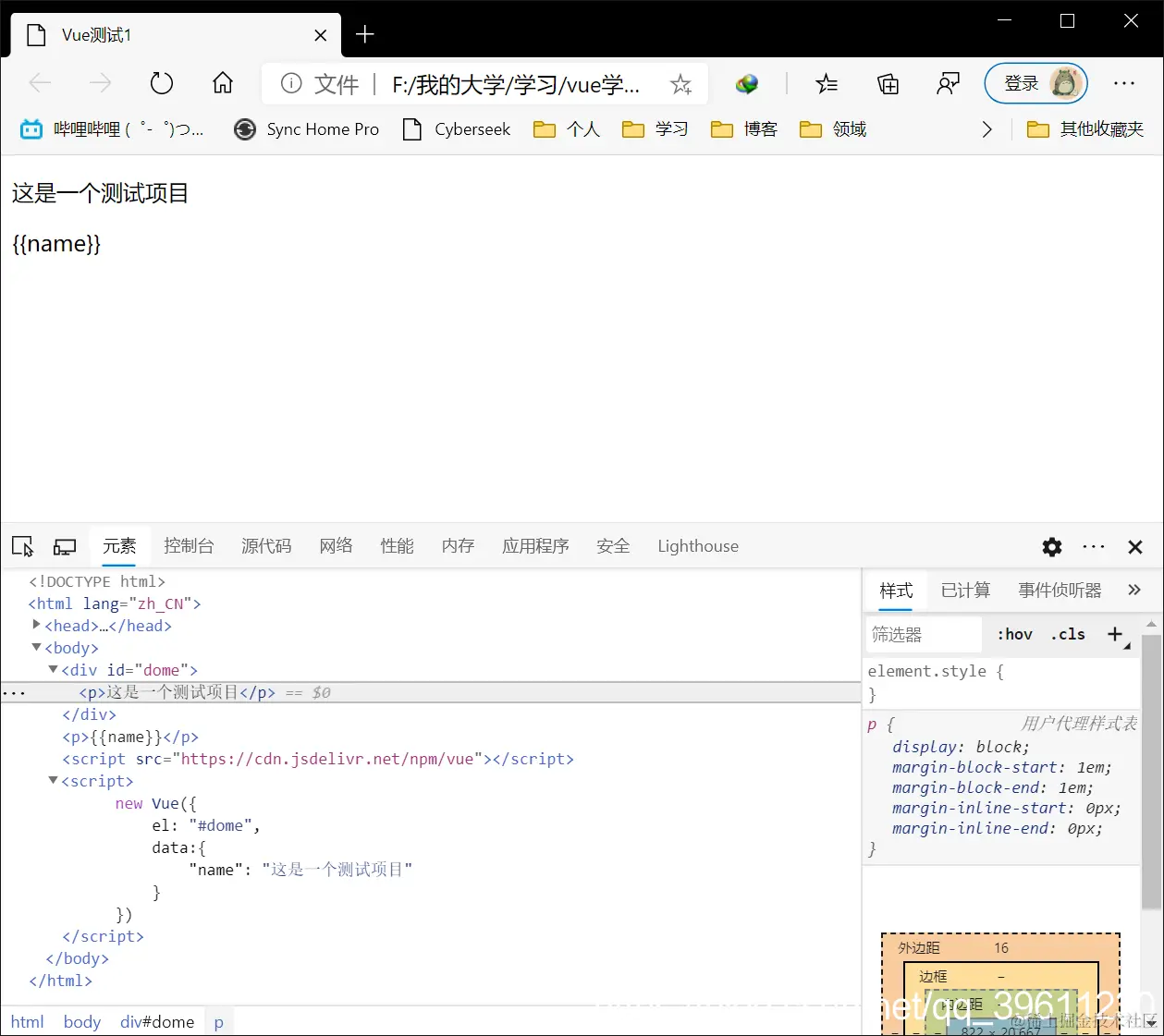Click the html breadcrumb item
Viewport: 1164px width, 1036px height.
point(27,1021)
